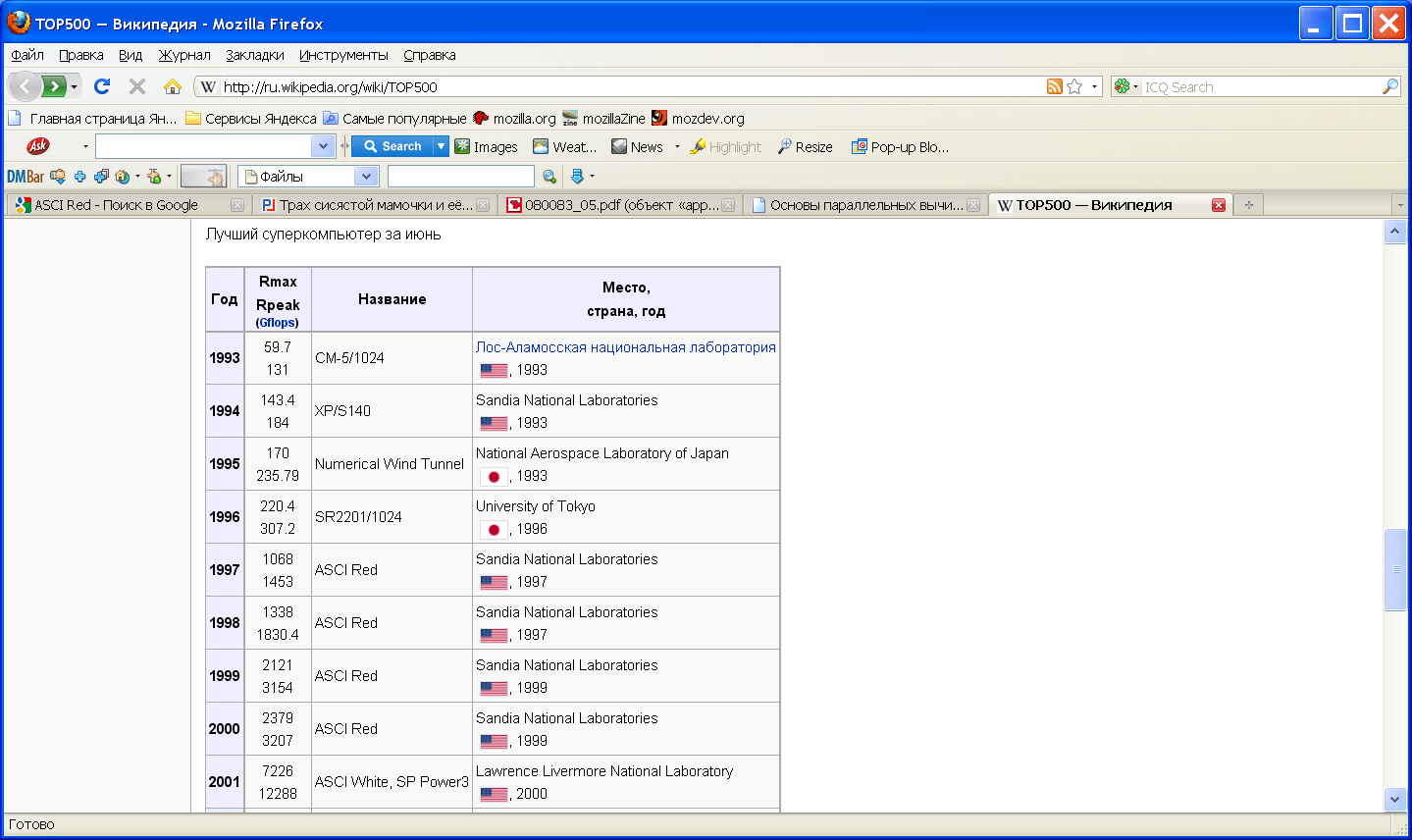Click the stop loading X icon

(137, 86)
